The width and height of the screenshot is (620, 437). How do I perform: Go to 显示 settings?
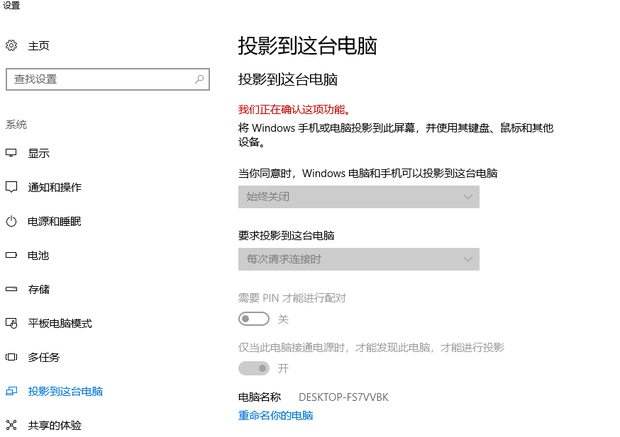pyautogui.click(x=38, y=153)
